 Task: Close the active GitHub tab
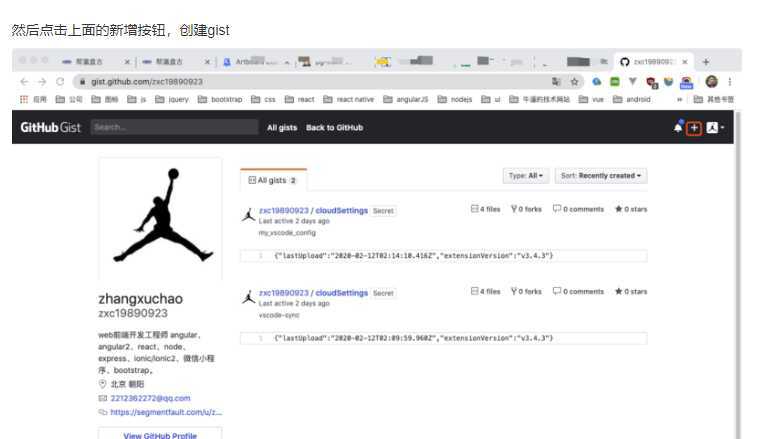point(684,62)
